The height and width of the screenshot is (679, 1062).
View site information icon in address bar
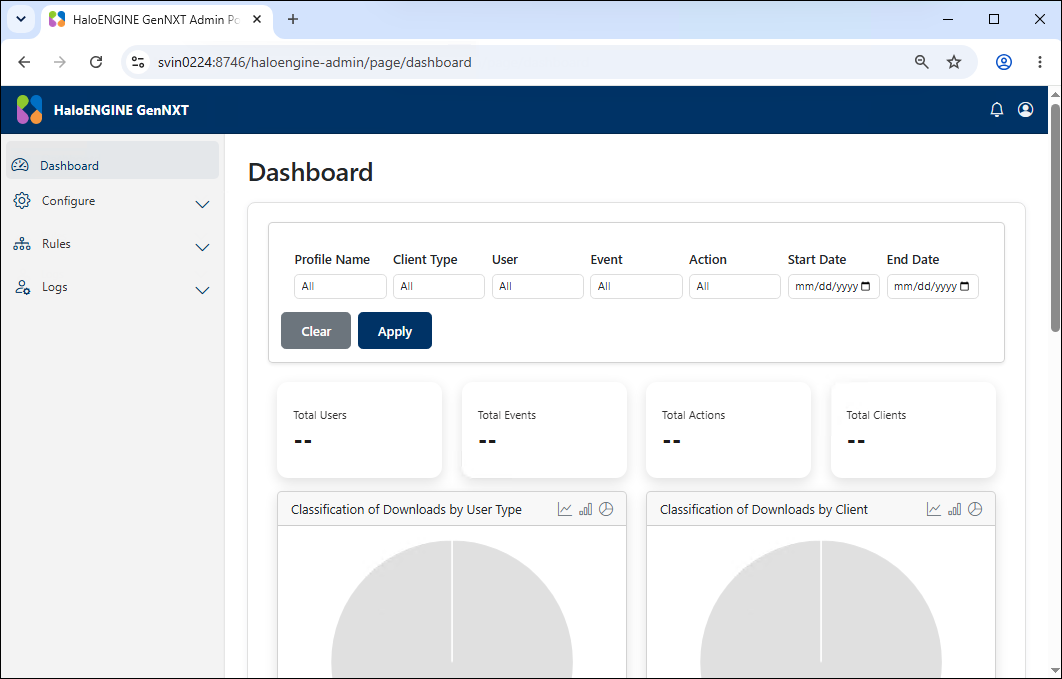pos(138,62)
